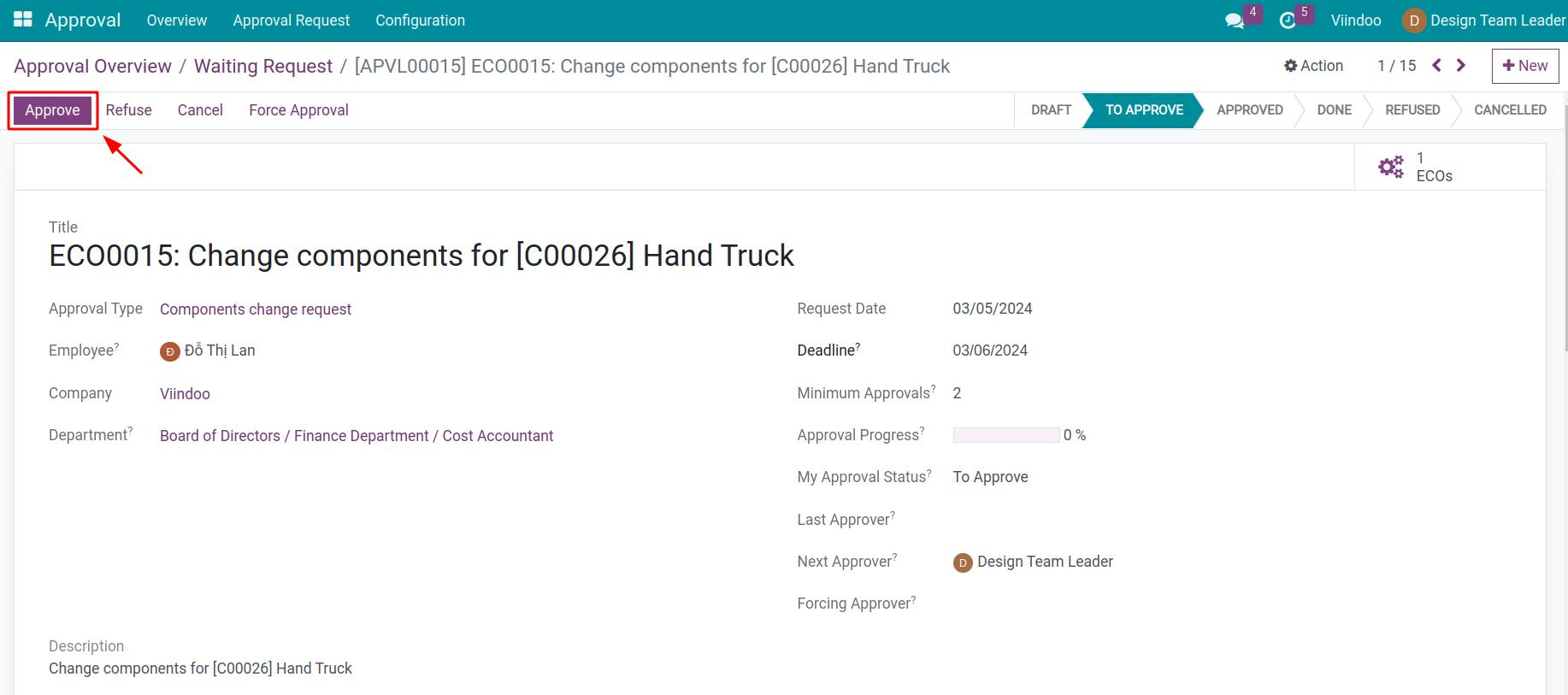The width and height of the screenshot is (1568, 695).
Task: Select the Done status stage
Action: click(1334, 110)
